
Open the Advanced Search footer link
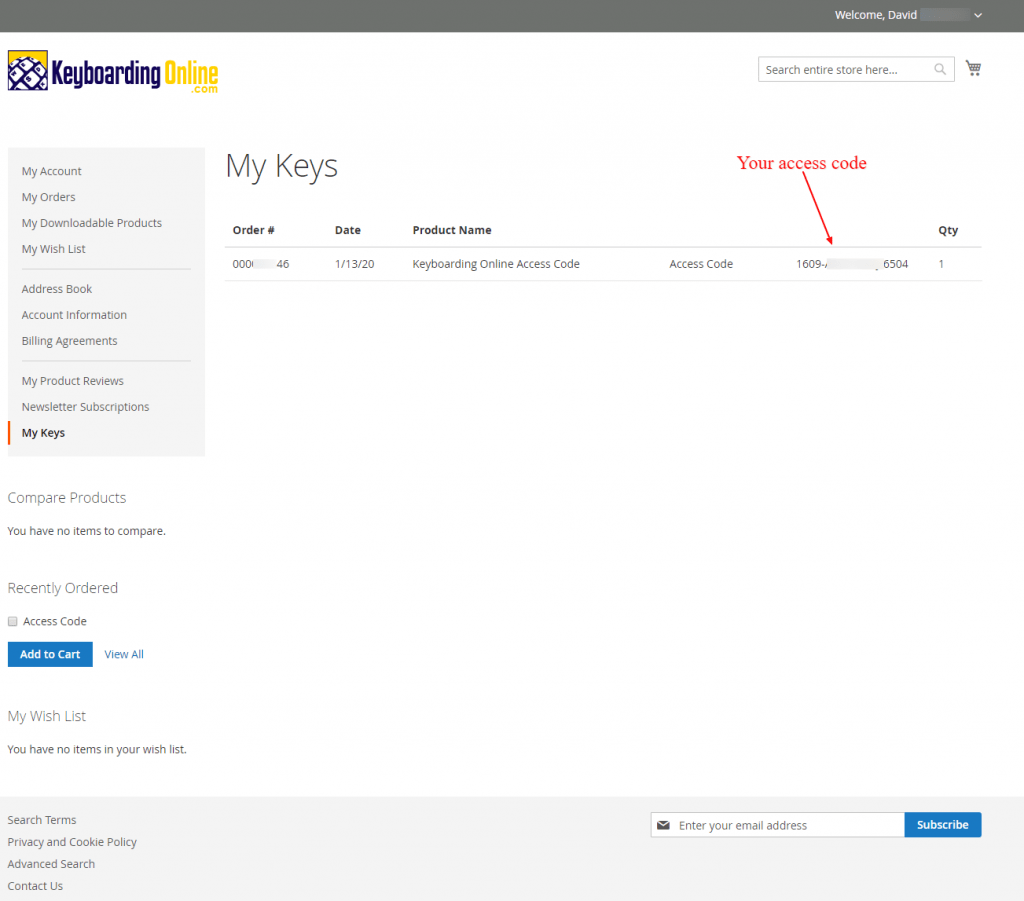51,864
